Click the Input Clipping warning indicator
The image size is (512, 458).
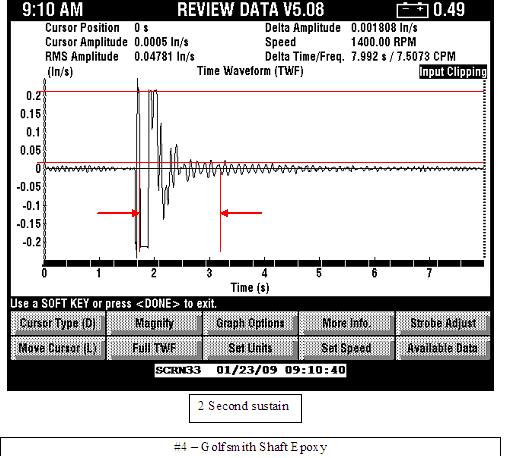tap(453, 72)
